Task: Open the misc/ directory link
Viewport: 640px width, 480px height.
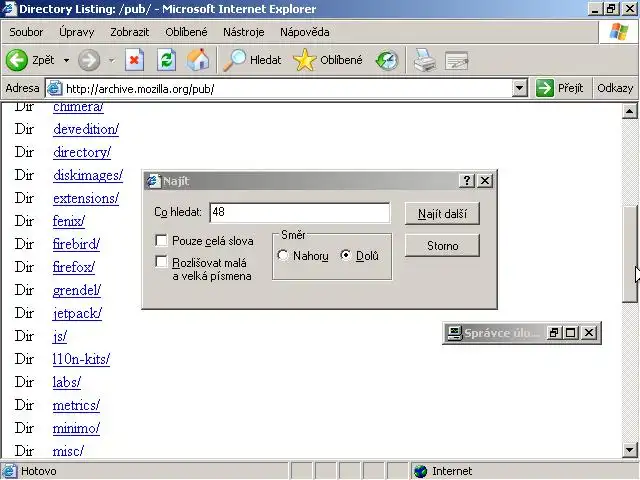Action: click(x=68, y=451)
